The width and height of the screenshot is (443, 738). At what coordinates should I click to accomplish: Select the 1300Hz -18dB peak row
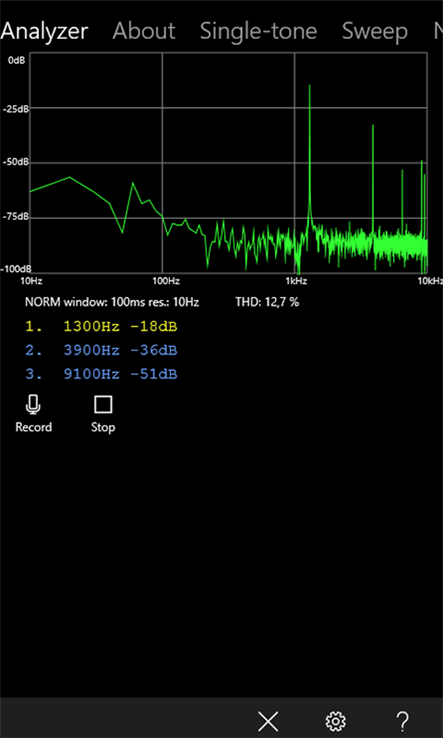coord(102,327)
